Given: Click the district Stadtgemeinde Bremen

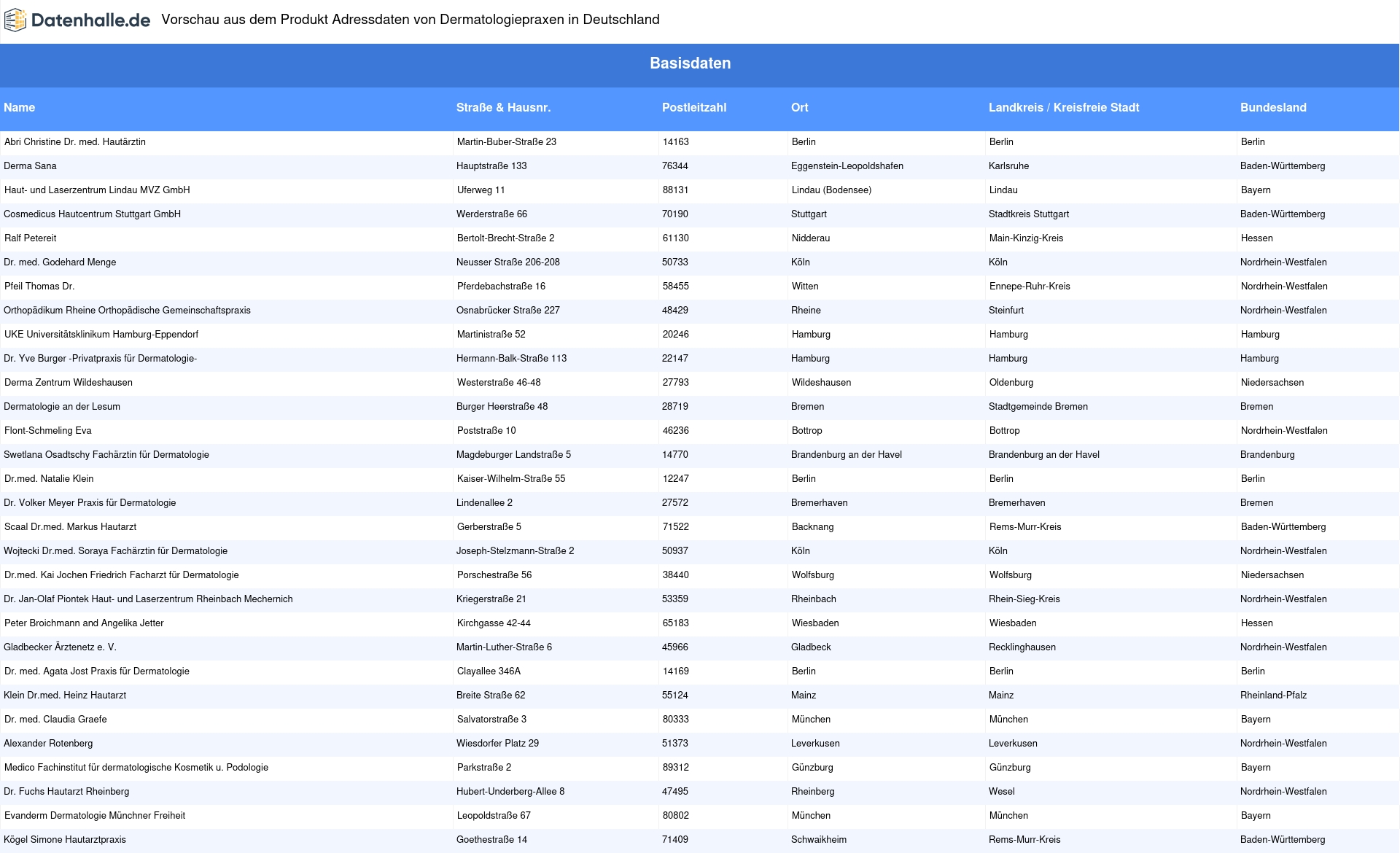Looking at the screenshot, I should [x=1038, y=407].
